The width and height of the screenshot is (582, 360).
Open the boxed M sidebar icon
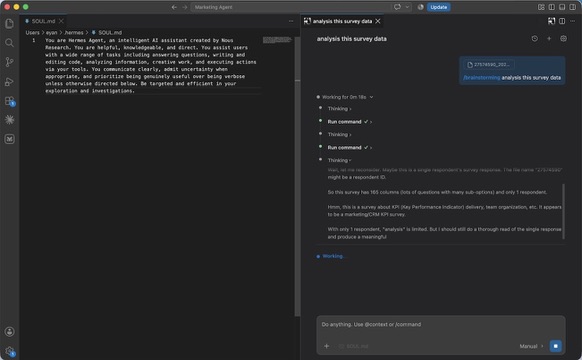(10, 139)
